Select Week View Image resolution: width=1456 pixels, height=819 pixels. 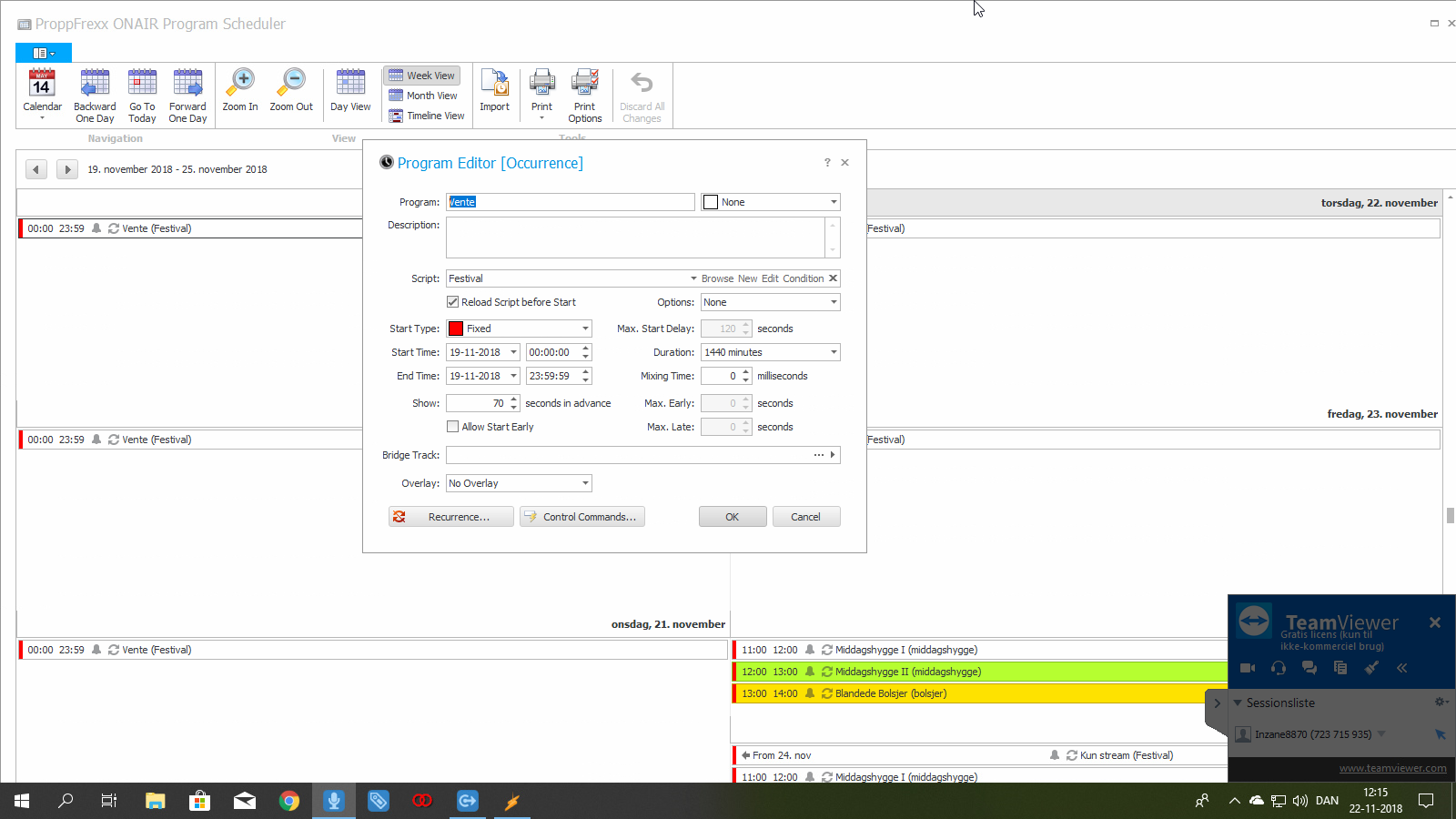pos(422,76)
